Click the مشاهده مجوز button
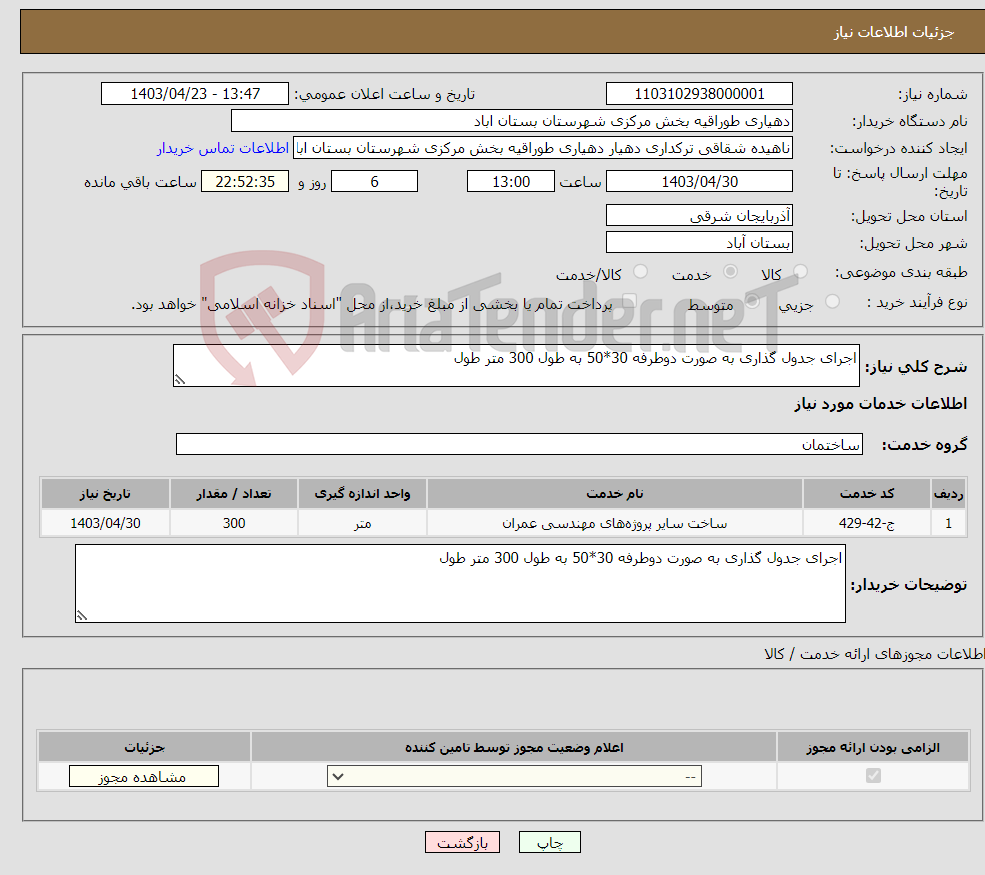The height and width of the screenshot is (875, 985). coord(144,776)
